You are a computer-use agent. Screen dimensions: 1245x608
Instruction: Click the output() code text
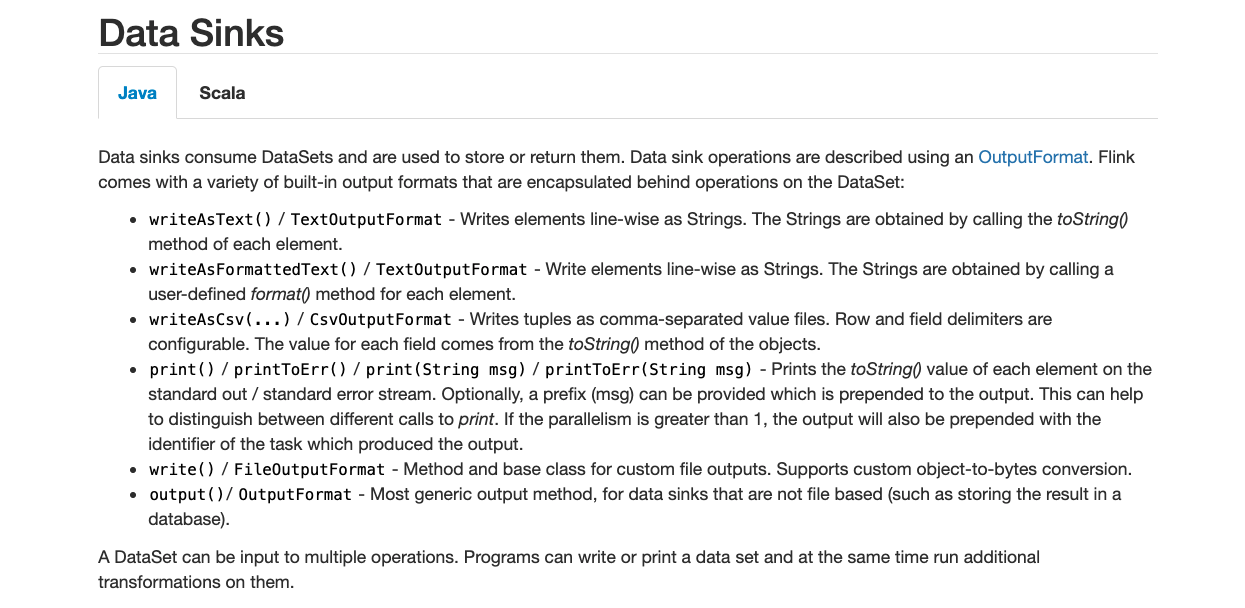coord(187,494)
